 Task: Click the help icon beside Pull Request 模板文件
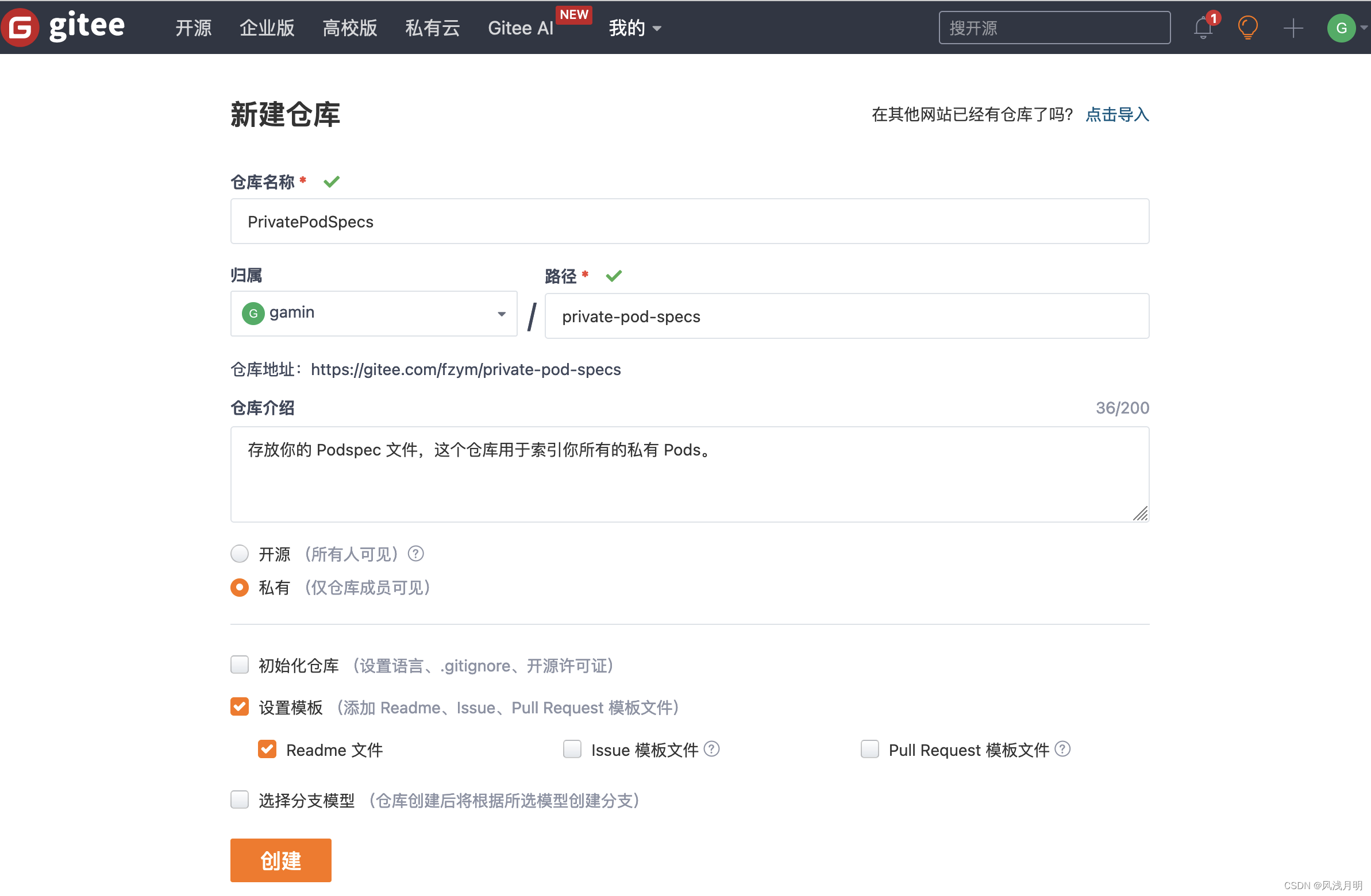pyautogui.click(x=1063, y=749)
